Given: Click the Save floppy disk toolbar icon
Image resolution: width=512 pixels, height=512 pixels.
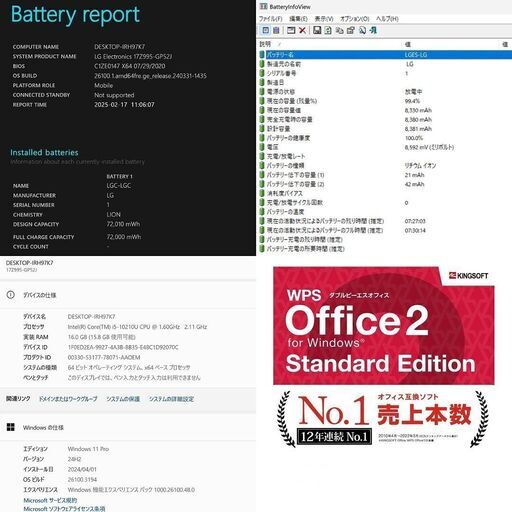Looking at the screenshot, I should point(317,30).
